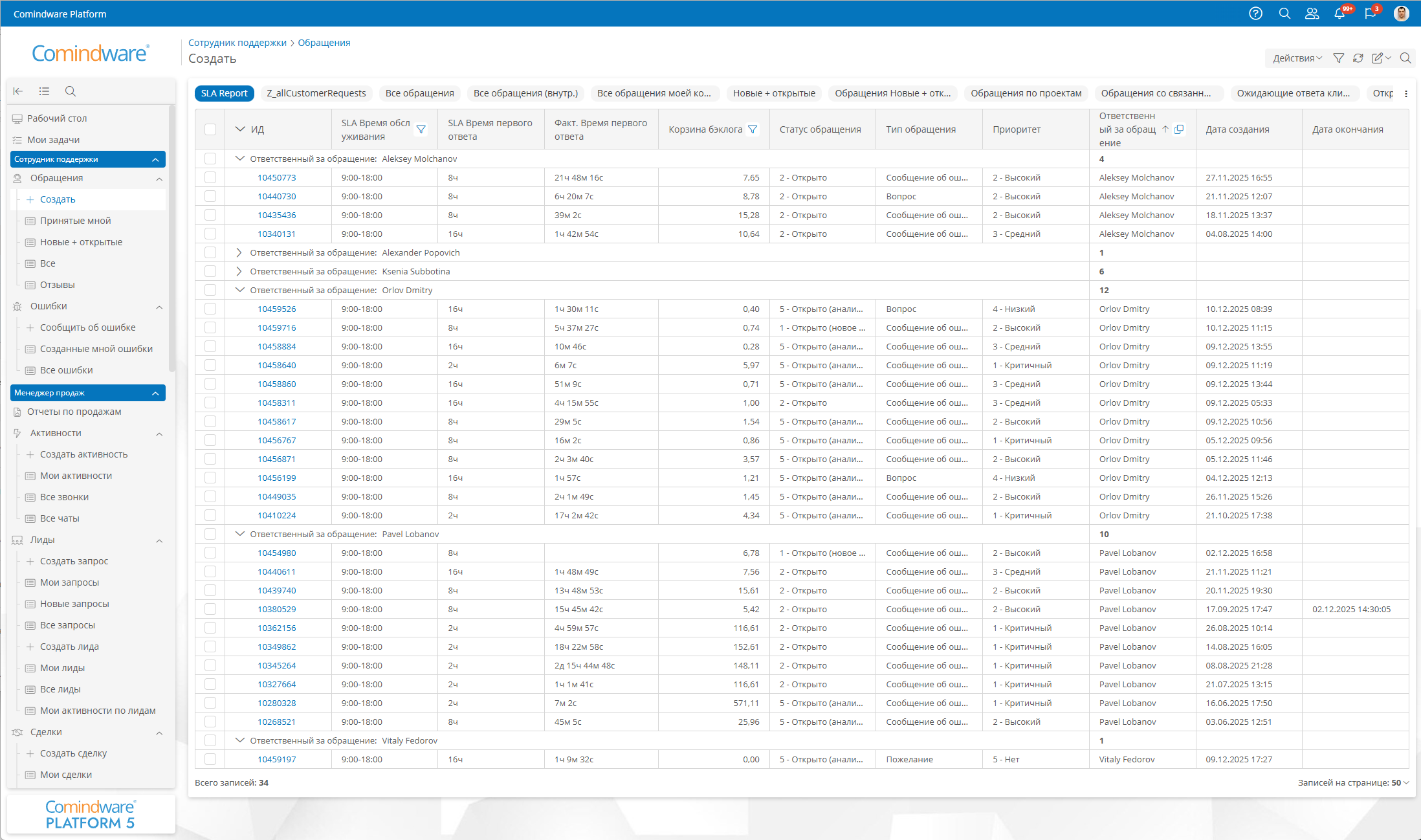Click filter icon in Корзина бэклога column

[753, 129]
